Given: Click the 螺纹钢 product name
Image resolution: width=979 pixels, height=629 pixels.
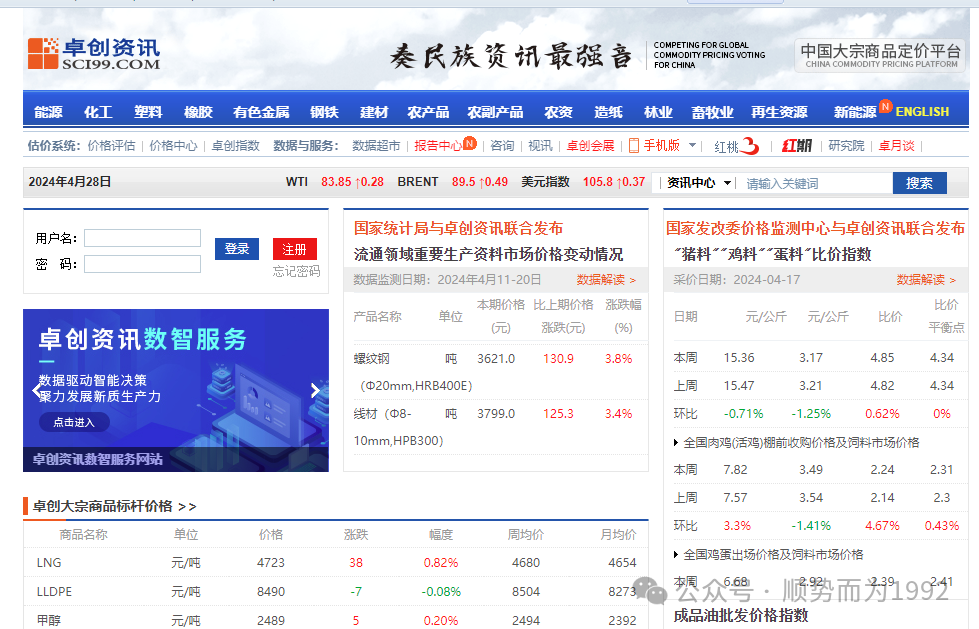Looking at the screenshot, I should pyautogui.click(x=371, y=359).
